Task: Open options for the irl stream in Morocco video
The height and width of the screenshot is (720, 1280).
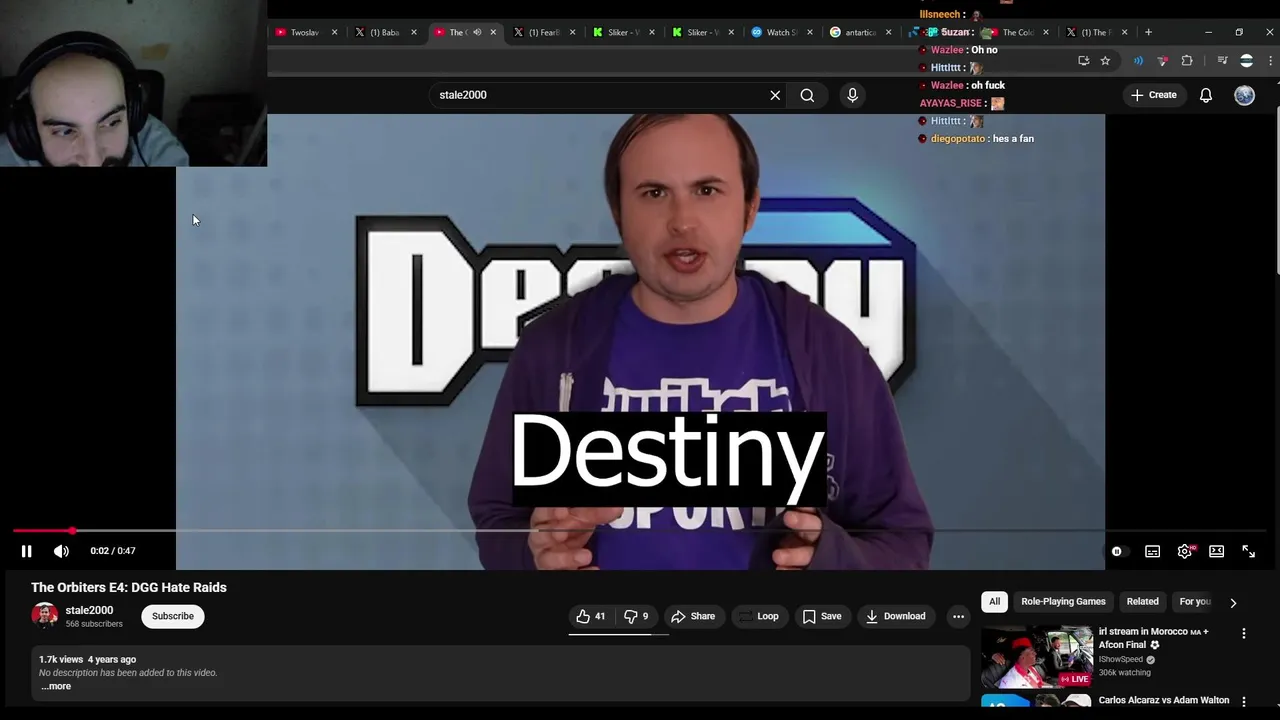Action: coord(1244,634)
